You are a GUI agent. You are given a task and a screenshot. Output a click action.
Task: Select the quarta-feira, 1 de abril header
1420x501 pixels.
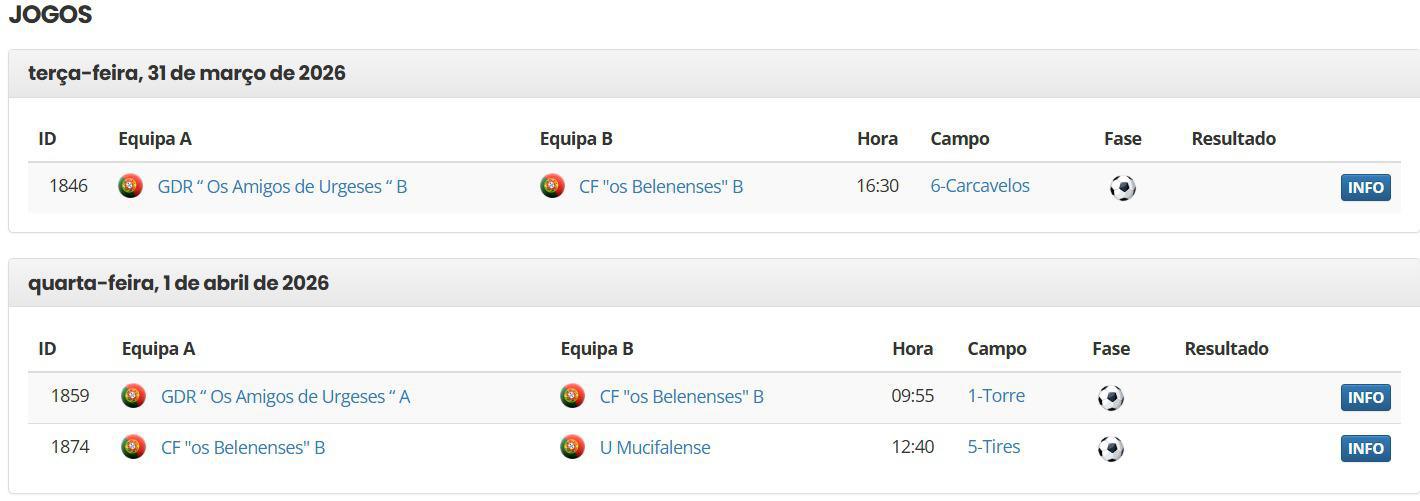178,283
